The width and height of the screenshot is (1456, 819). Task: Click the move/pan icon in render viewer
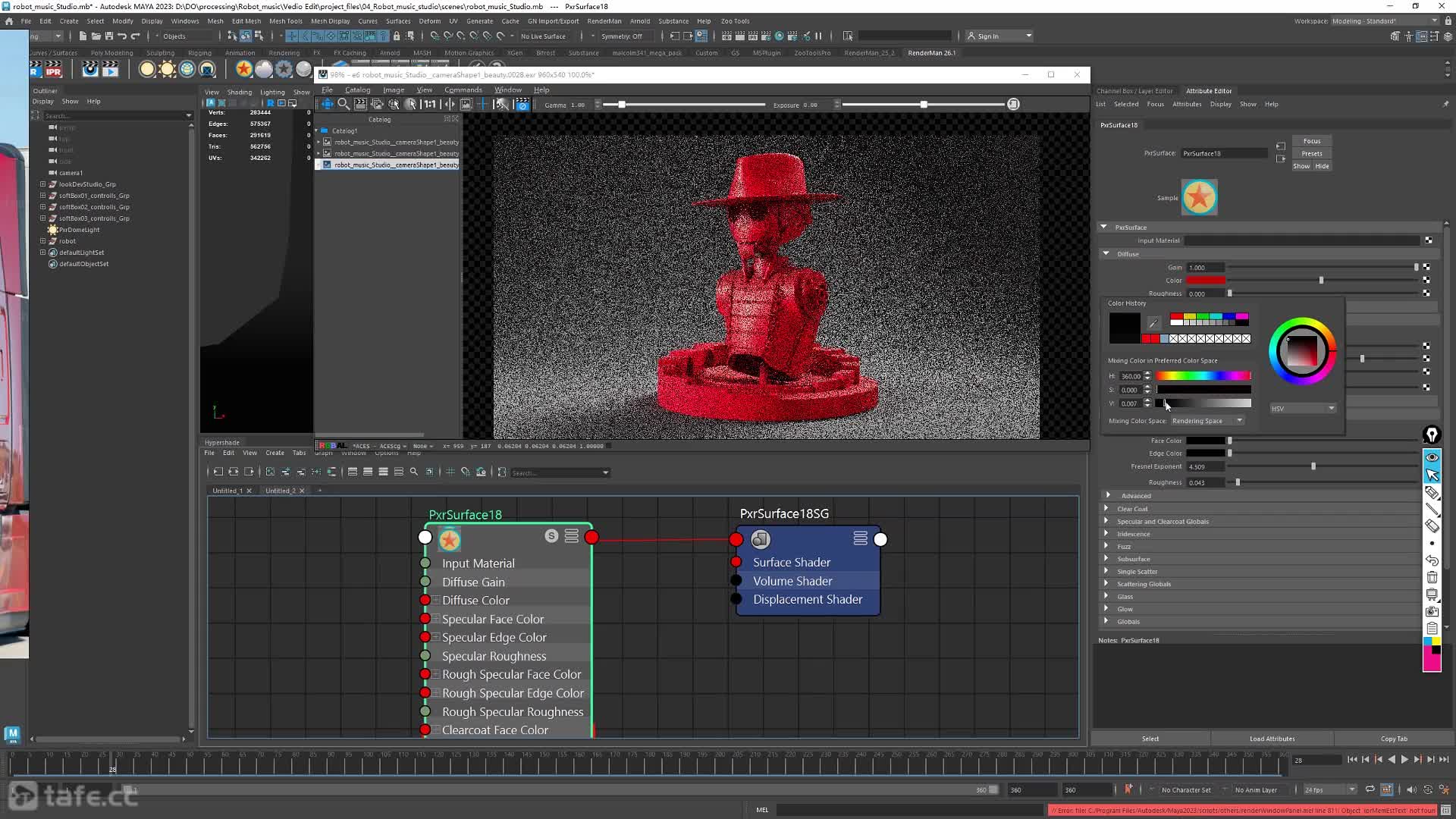327,105
